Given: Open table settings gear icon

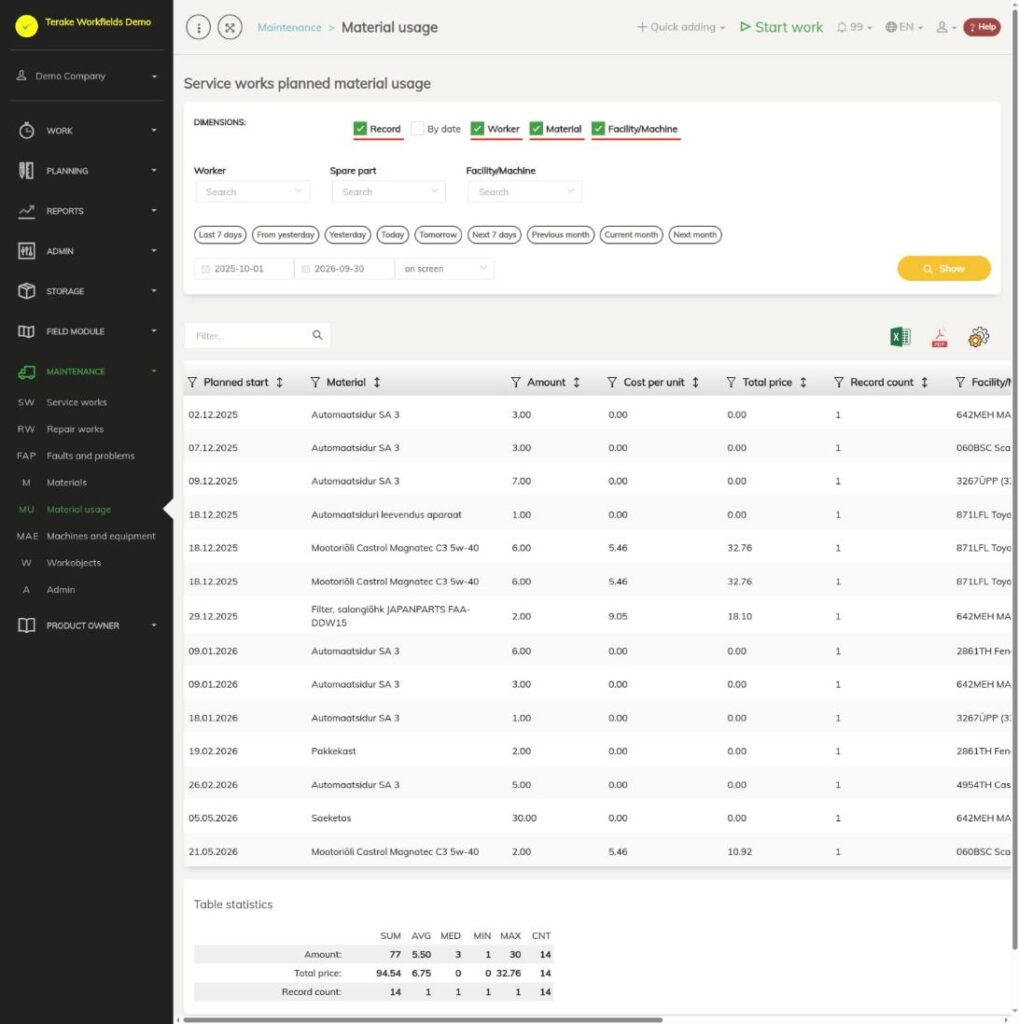Looking at the screenshot, I should (978, 337).
